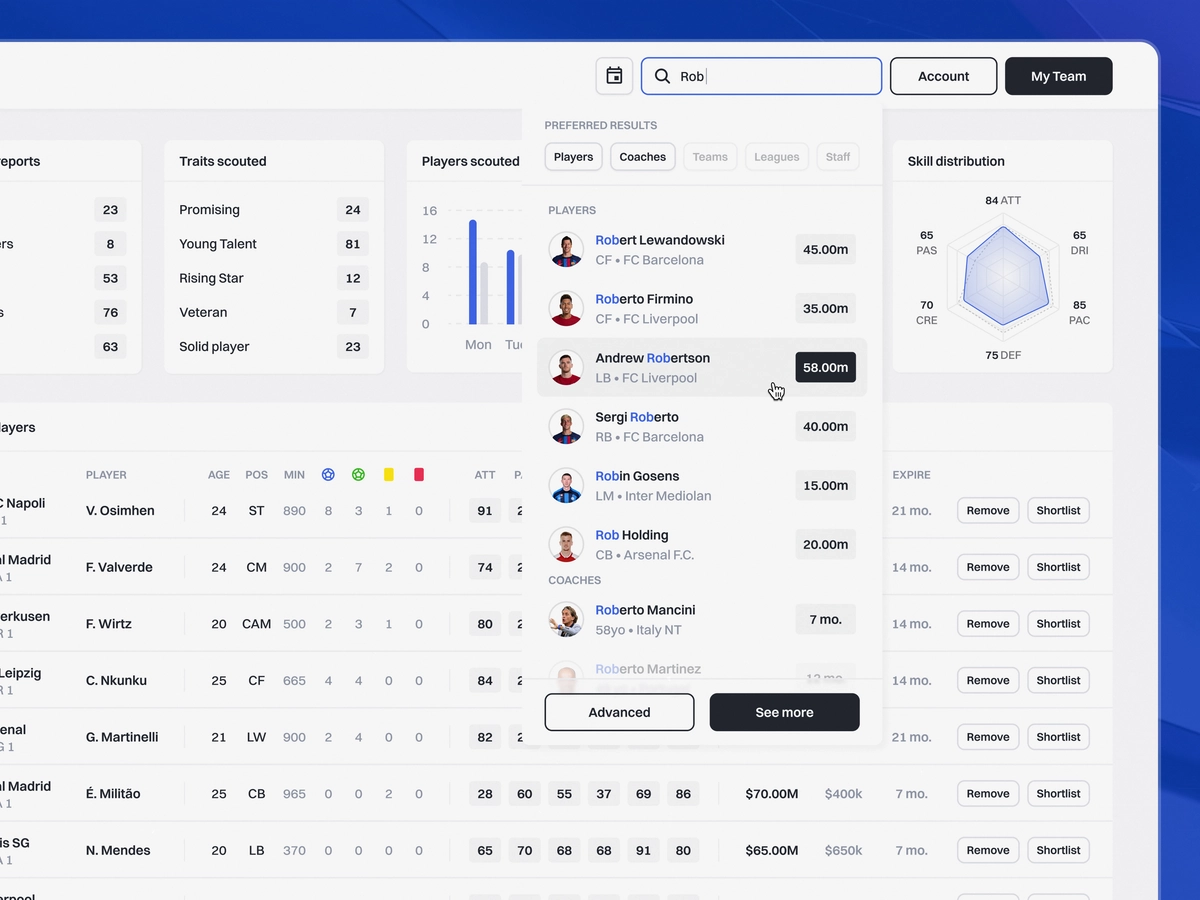Open the calendar icon button
This screenshot has width=1200, height=900.
(614, 76)
